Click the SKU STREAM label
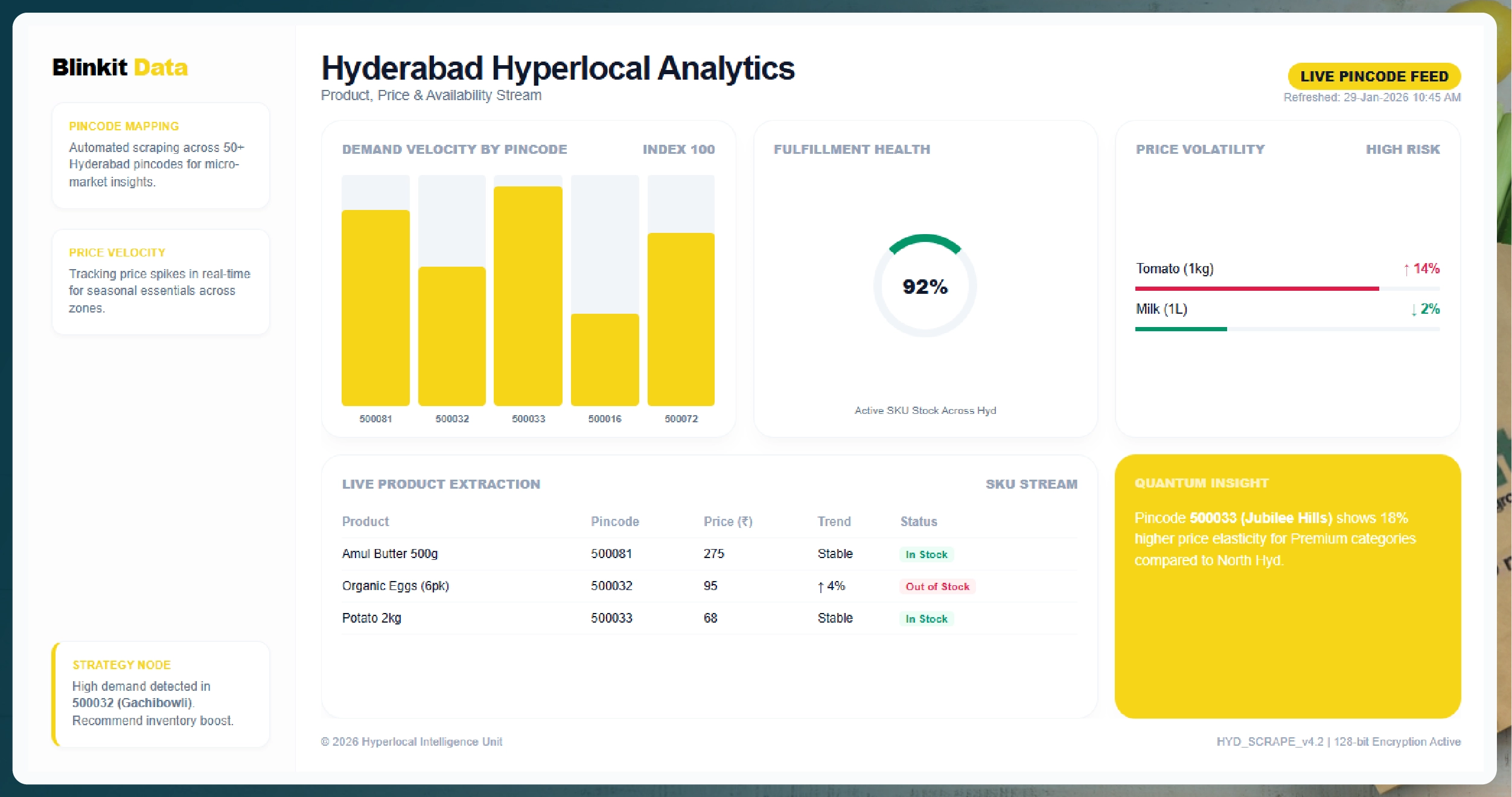The height and width of the screenshot is (797, 1512). point(1032,483)
